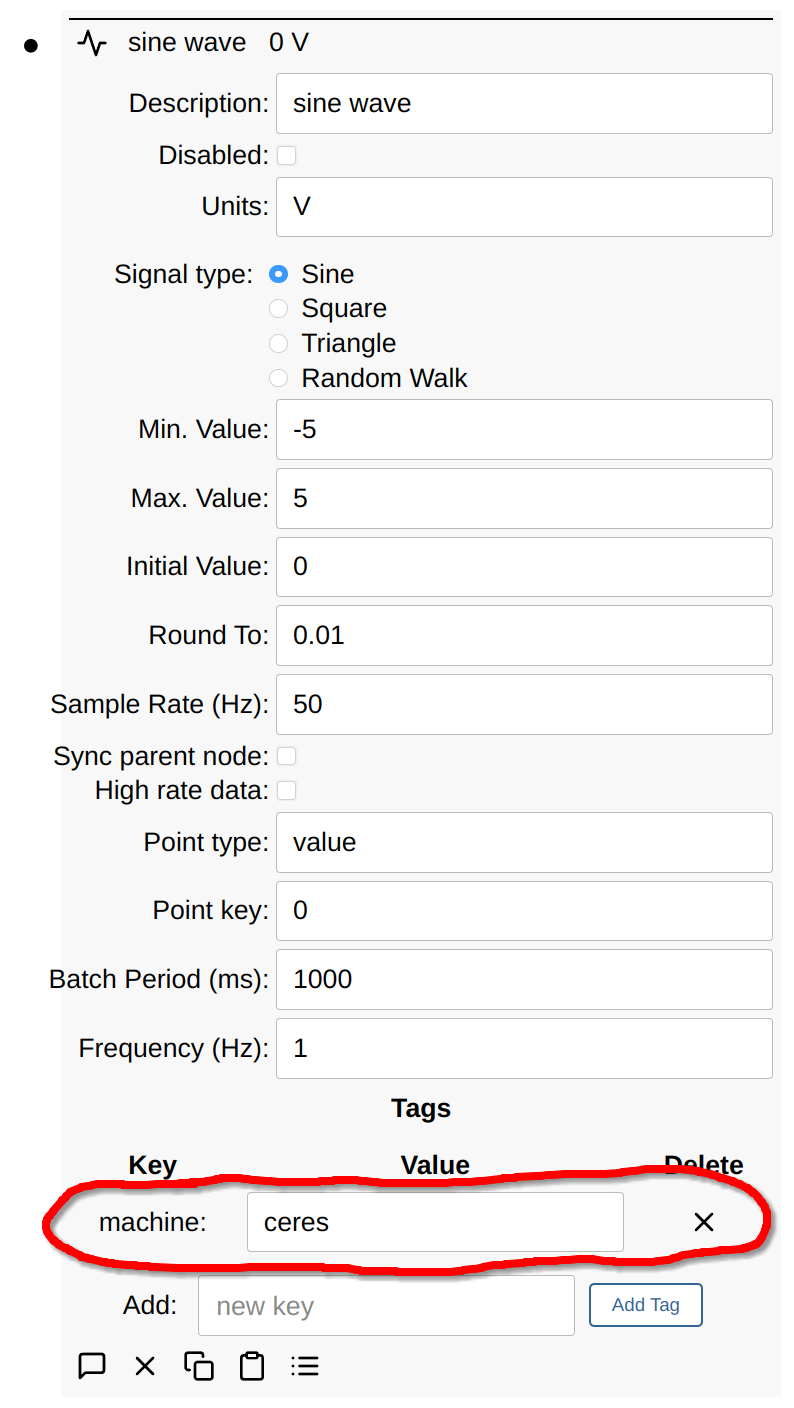Select Random Walk signal type
This screenshot has height=1408, width=794.
point(279,379)
